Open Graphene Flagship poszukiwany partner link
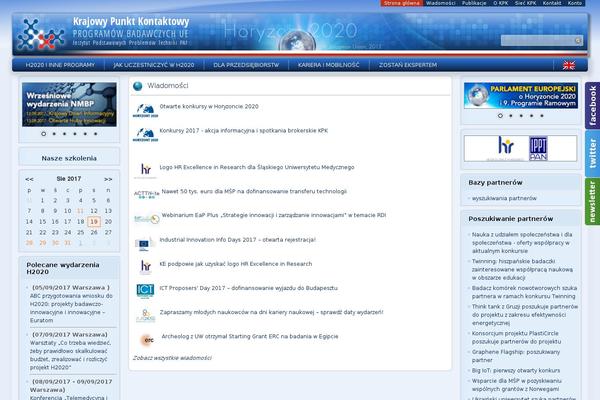The height and width of the screenshot is (400, 600). 516,356
